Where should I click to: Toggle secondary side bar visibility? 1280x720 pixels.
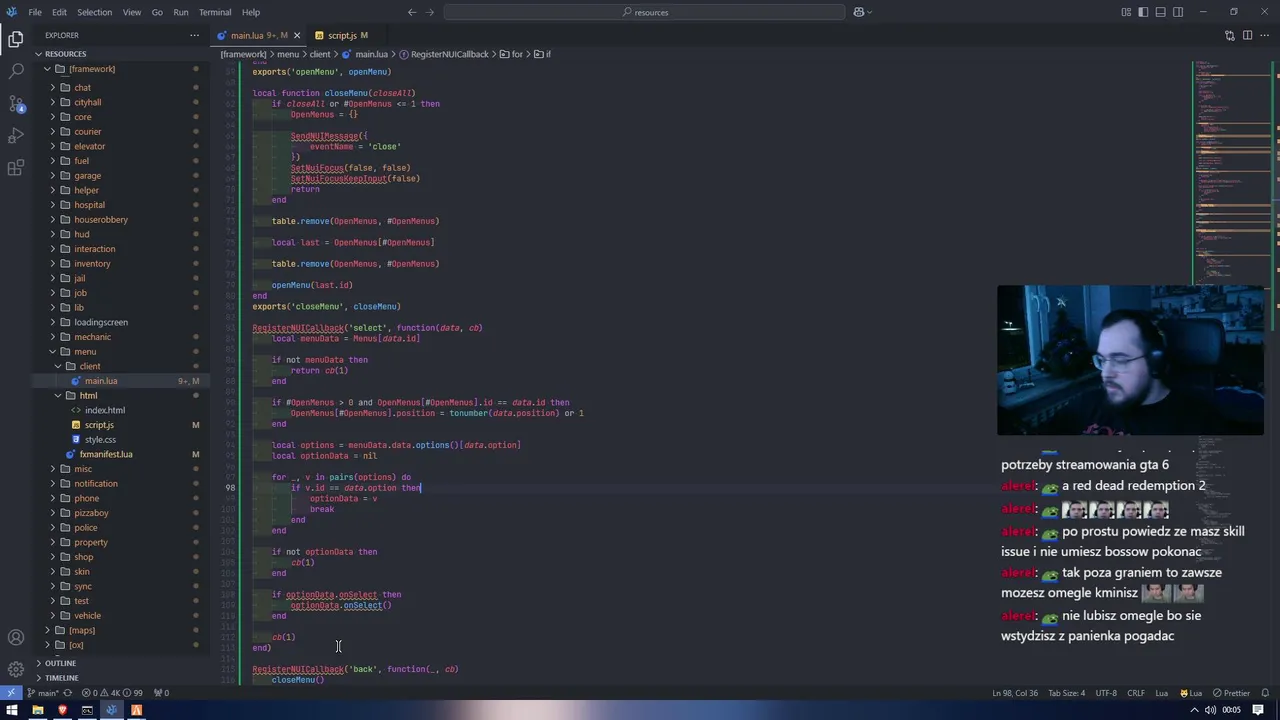tap(1178, 12)
